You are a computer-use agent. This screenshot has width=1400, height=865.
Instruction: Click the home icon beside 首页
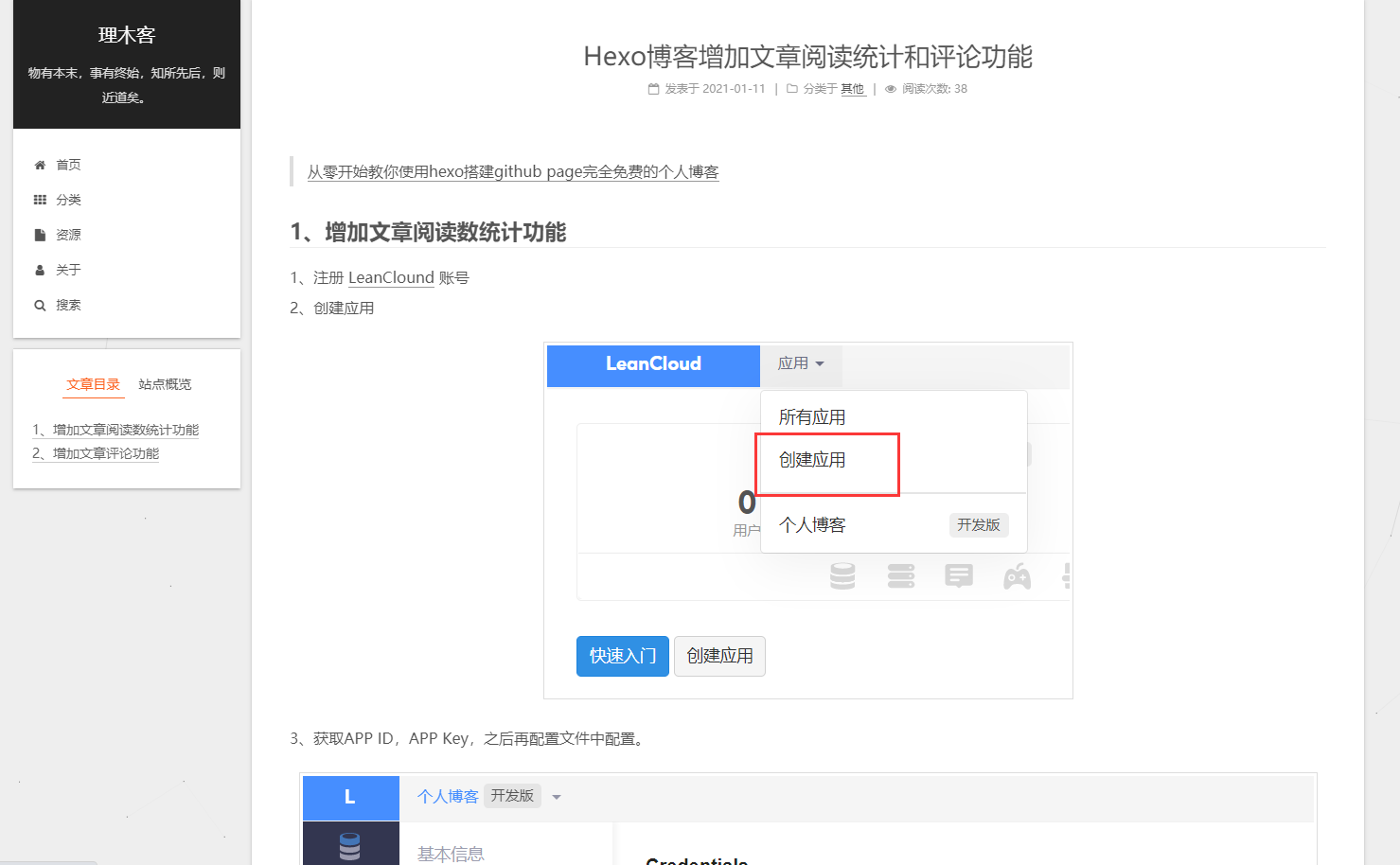tap(40, 165)
